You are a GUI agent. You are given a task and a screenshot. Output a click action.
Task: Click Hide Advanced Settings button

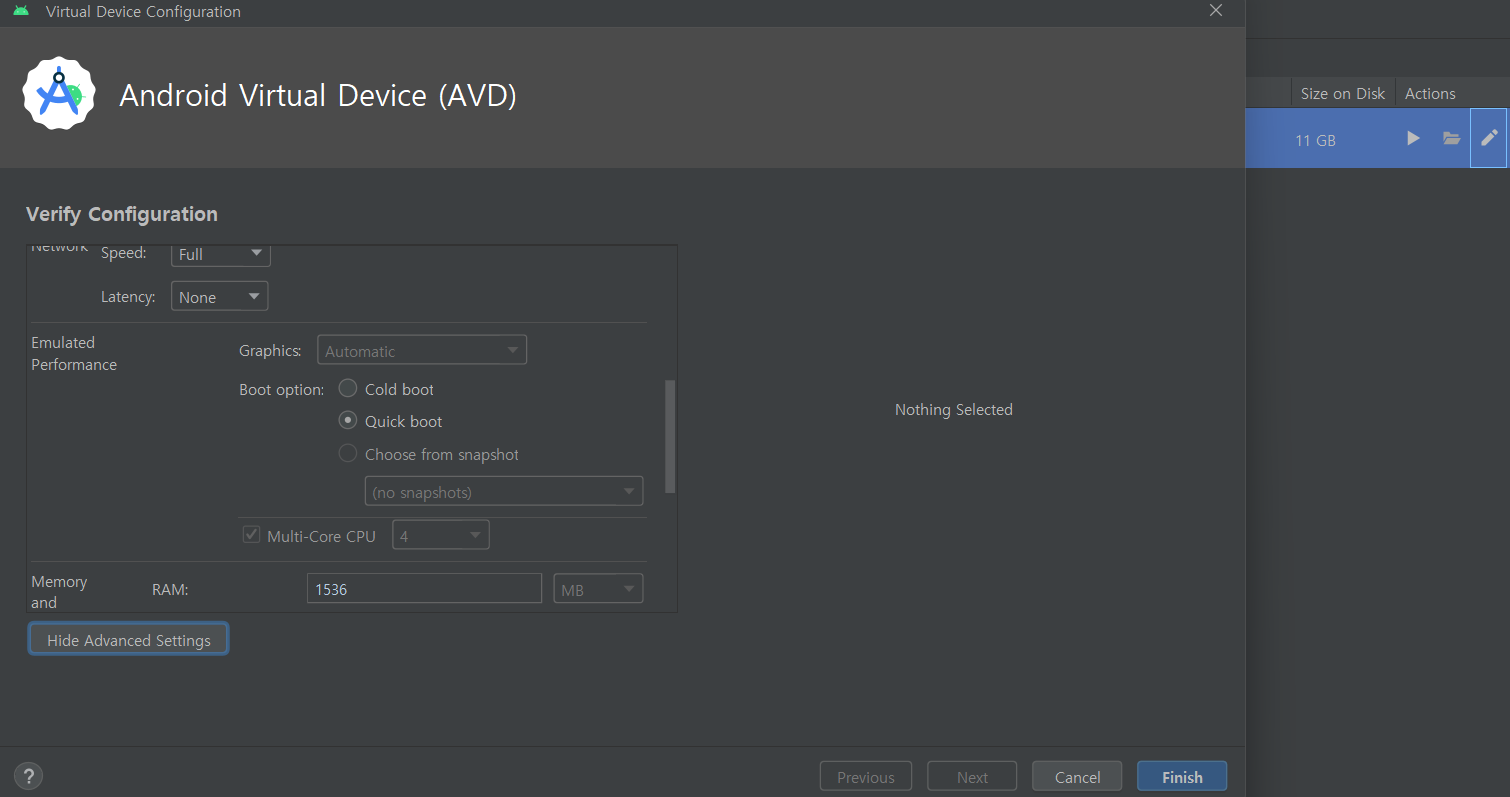[x=128, y=639]
